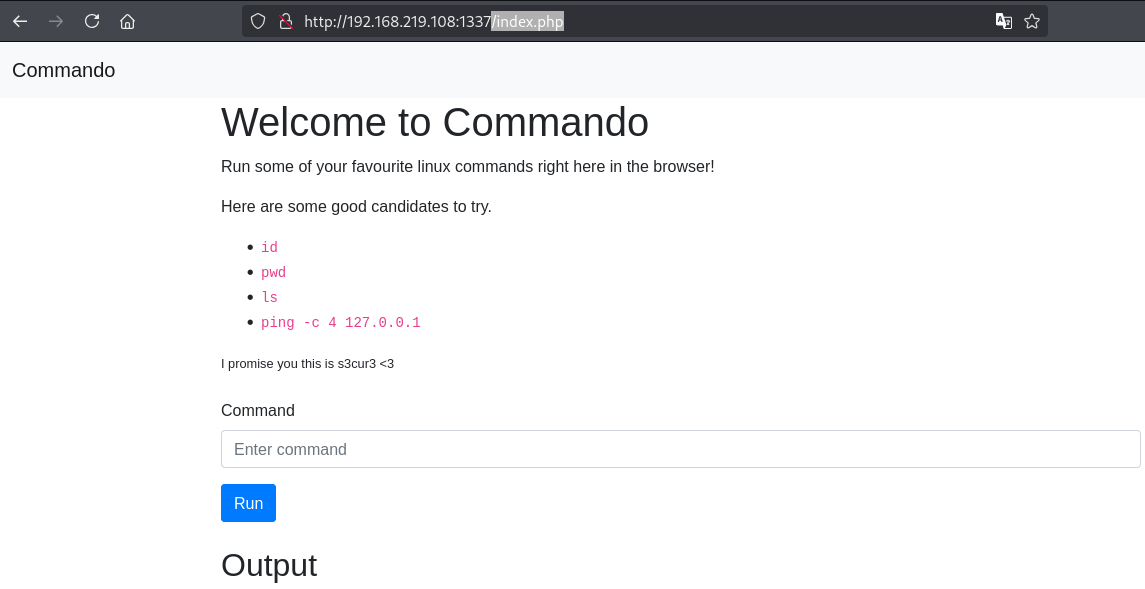Bookmark this page with the star
Image resolution: width=1145 pixels, height=589 pixels.
pyautogui.click(x=1032, y=21)
